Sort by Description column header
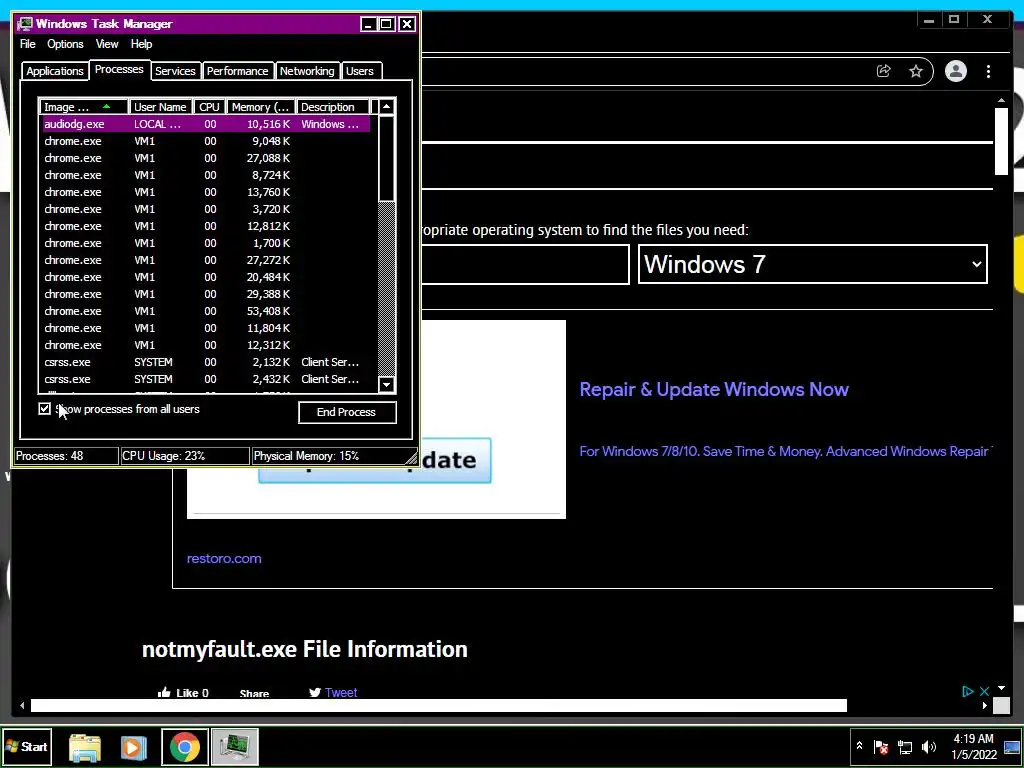 pyautogui.click(x=333, y=107)
